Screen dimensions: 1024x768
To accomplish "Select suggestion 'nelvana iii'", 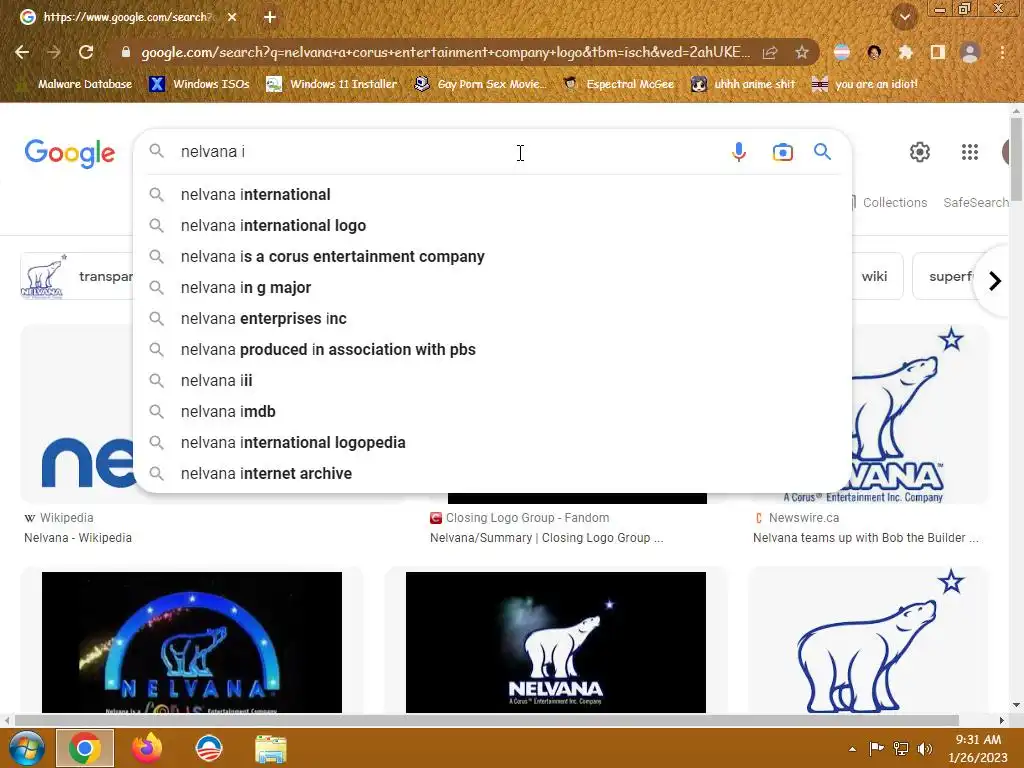I will [493, 381].
